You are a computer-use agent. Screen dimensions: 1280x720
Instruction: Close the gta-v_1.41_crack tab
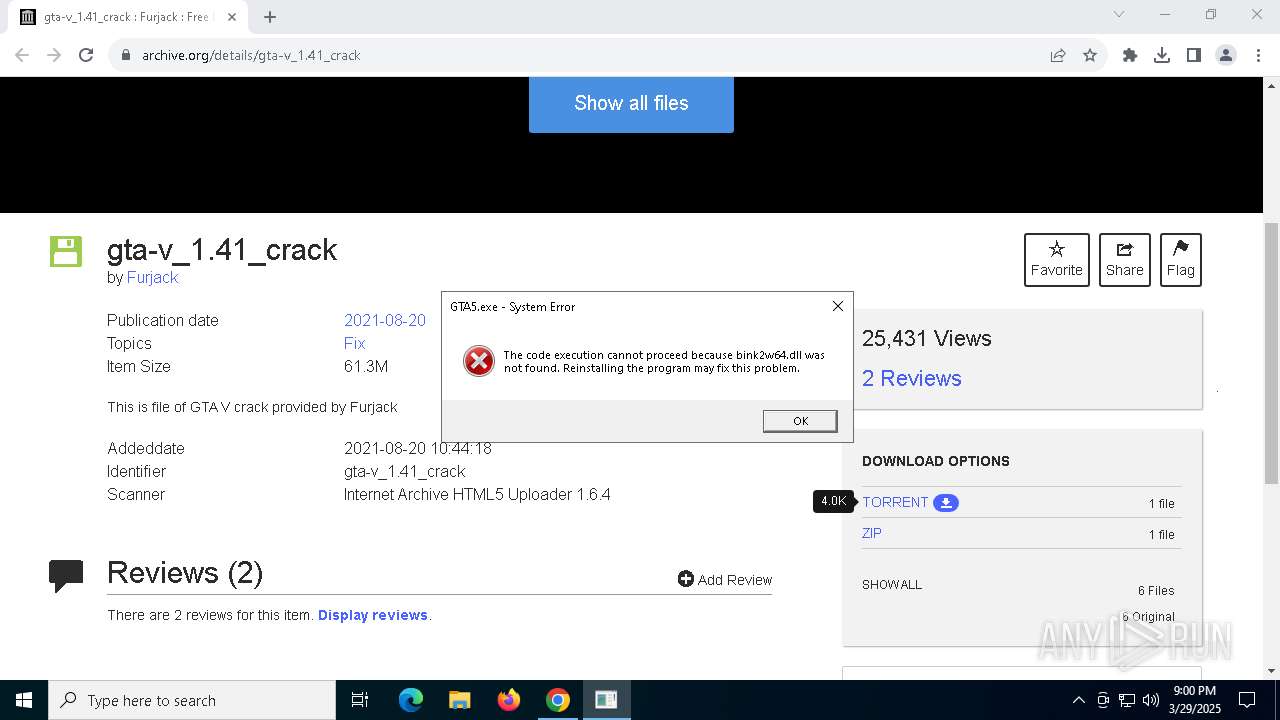click(x=232, y=17)
